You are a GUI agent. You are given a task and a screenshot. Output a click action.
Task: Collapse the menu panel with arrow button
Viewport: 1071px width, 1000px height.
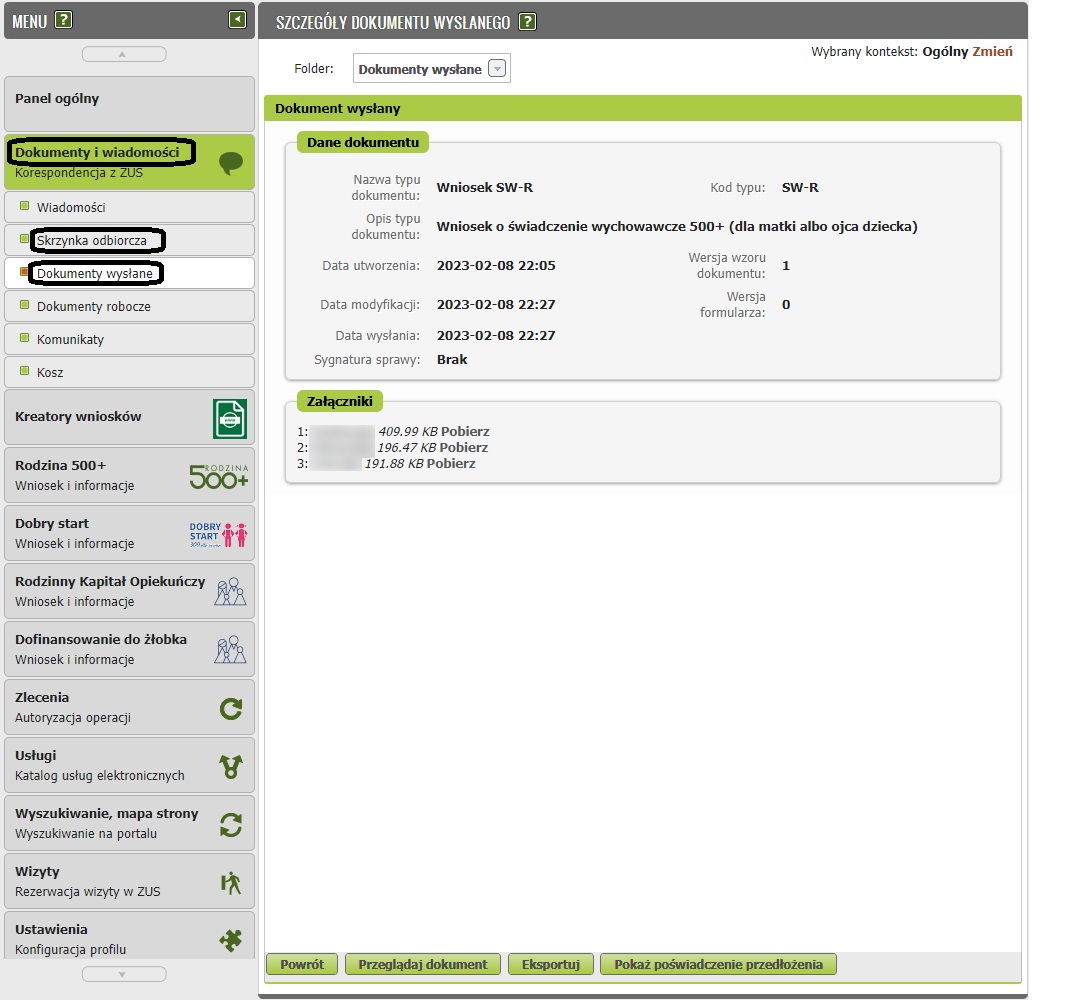point(237,19)
